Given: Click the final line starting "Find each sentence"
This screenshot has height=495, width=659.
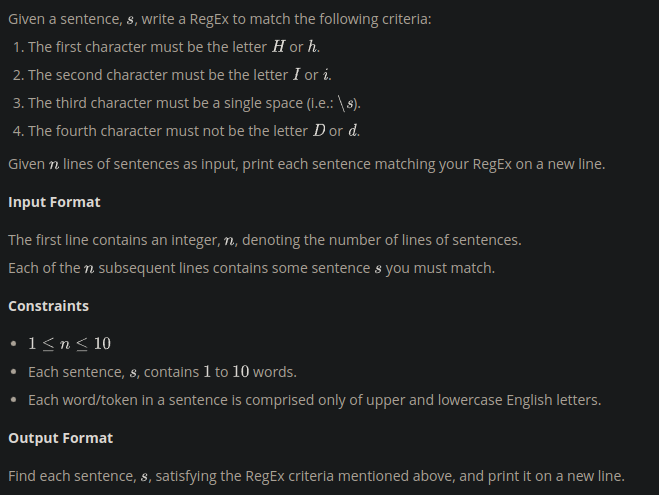Looking at the screenshot, I should [315, 476].
